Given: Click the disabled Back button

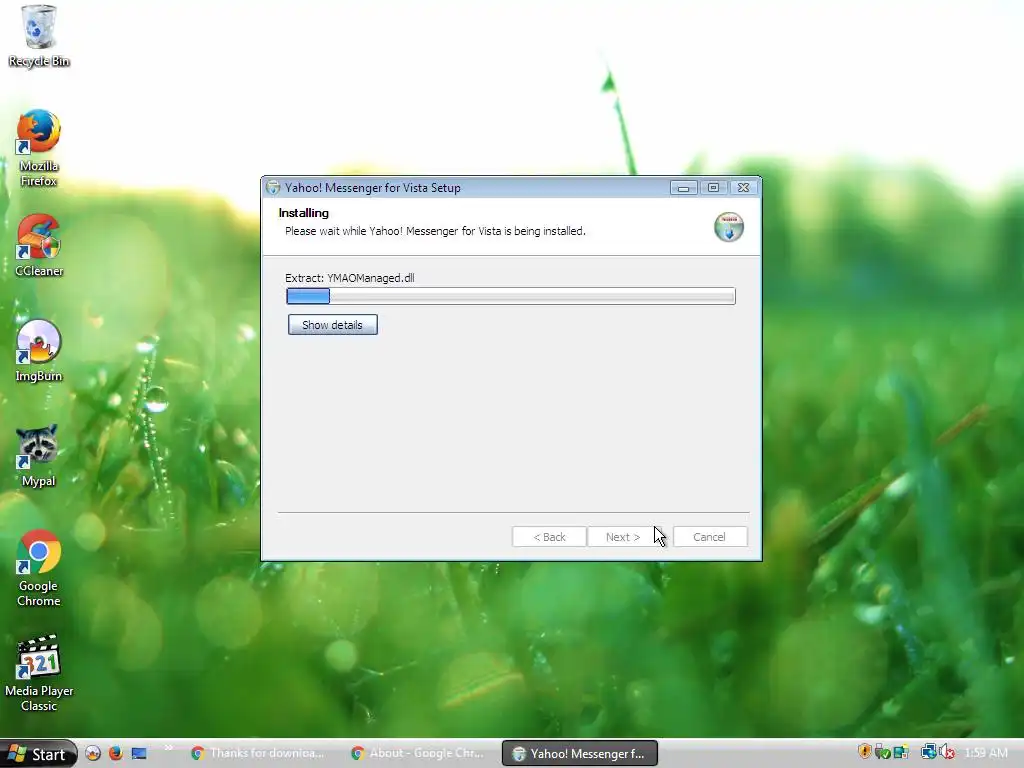Looking at the screenshot, I should coord(549,537).
